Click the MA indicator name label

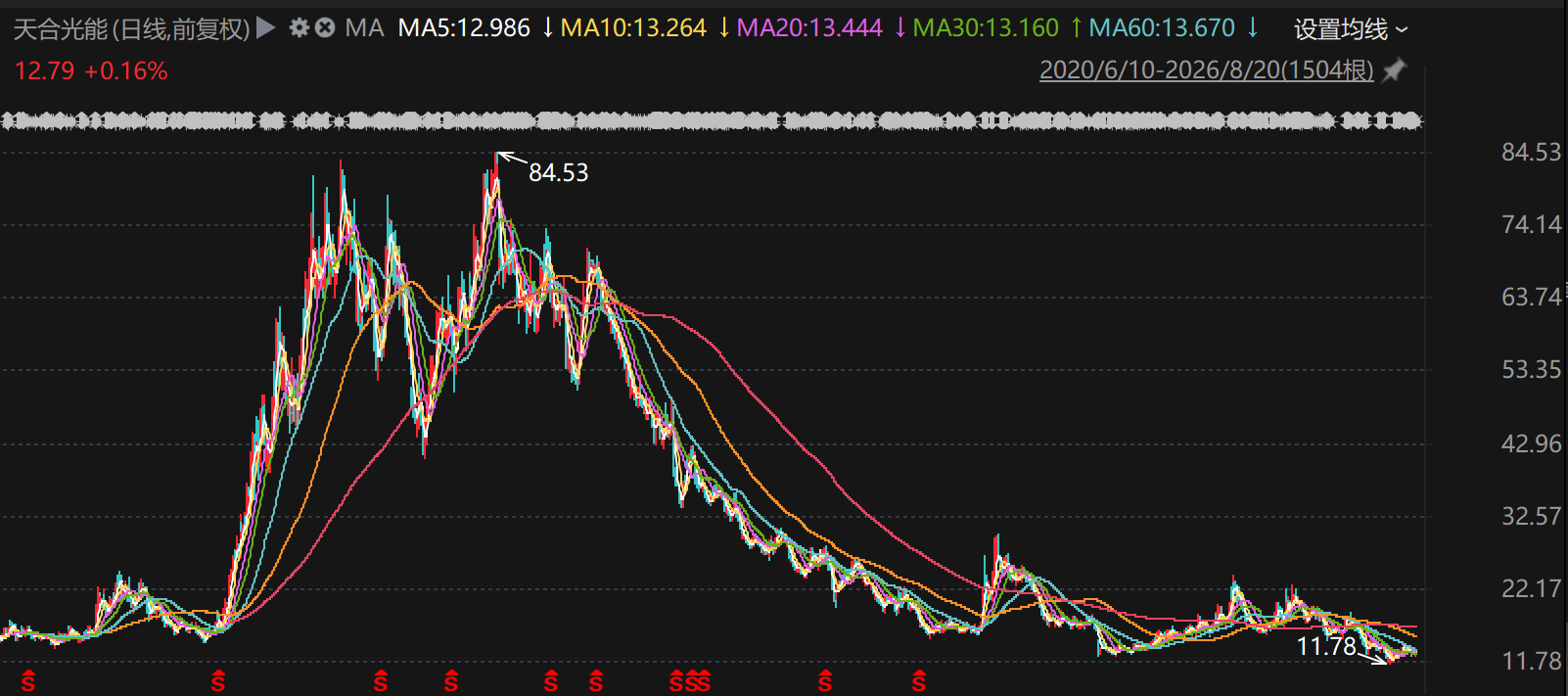tap(365, 28)
